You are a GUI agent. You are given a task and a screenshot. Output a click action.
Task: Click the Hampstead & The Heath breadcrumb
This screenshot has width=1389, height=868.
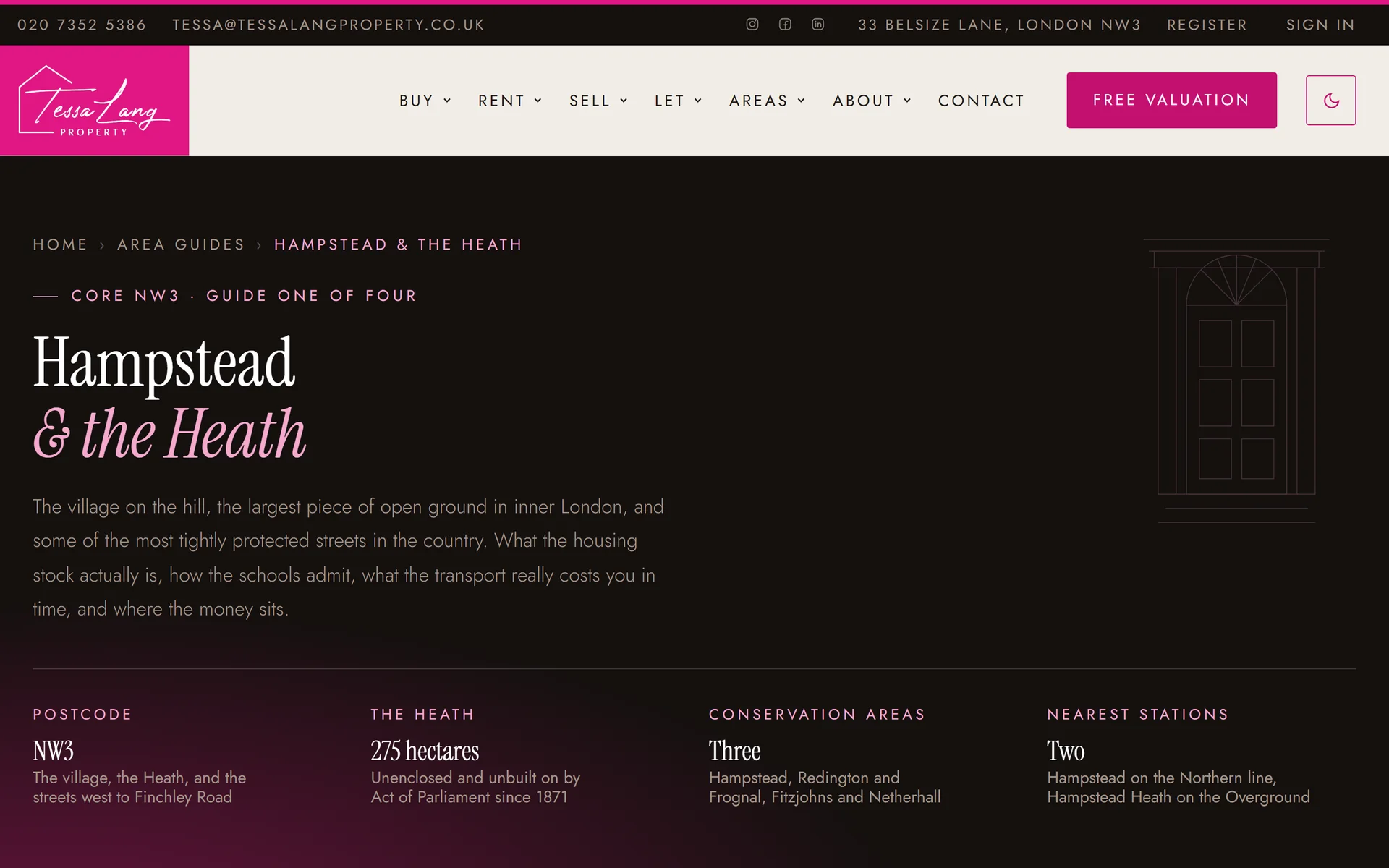[x=398, y=244]
